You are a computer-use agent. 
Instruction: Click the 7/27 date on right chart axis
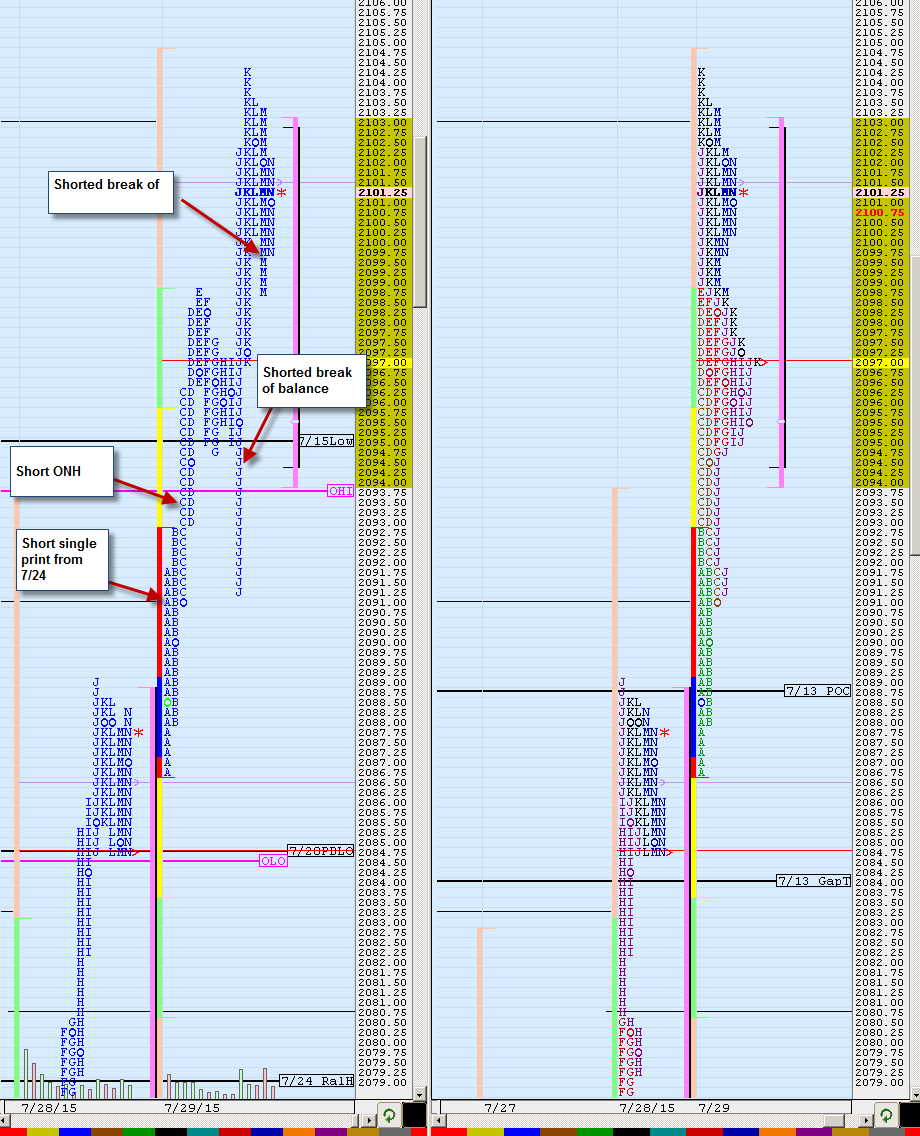[500, 1108]
